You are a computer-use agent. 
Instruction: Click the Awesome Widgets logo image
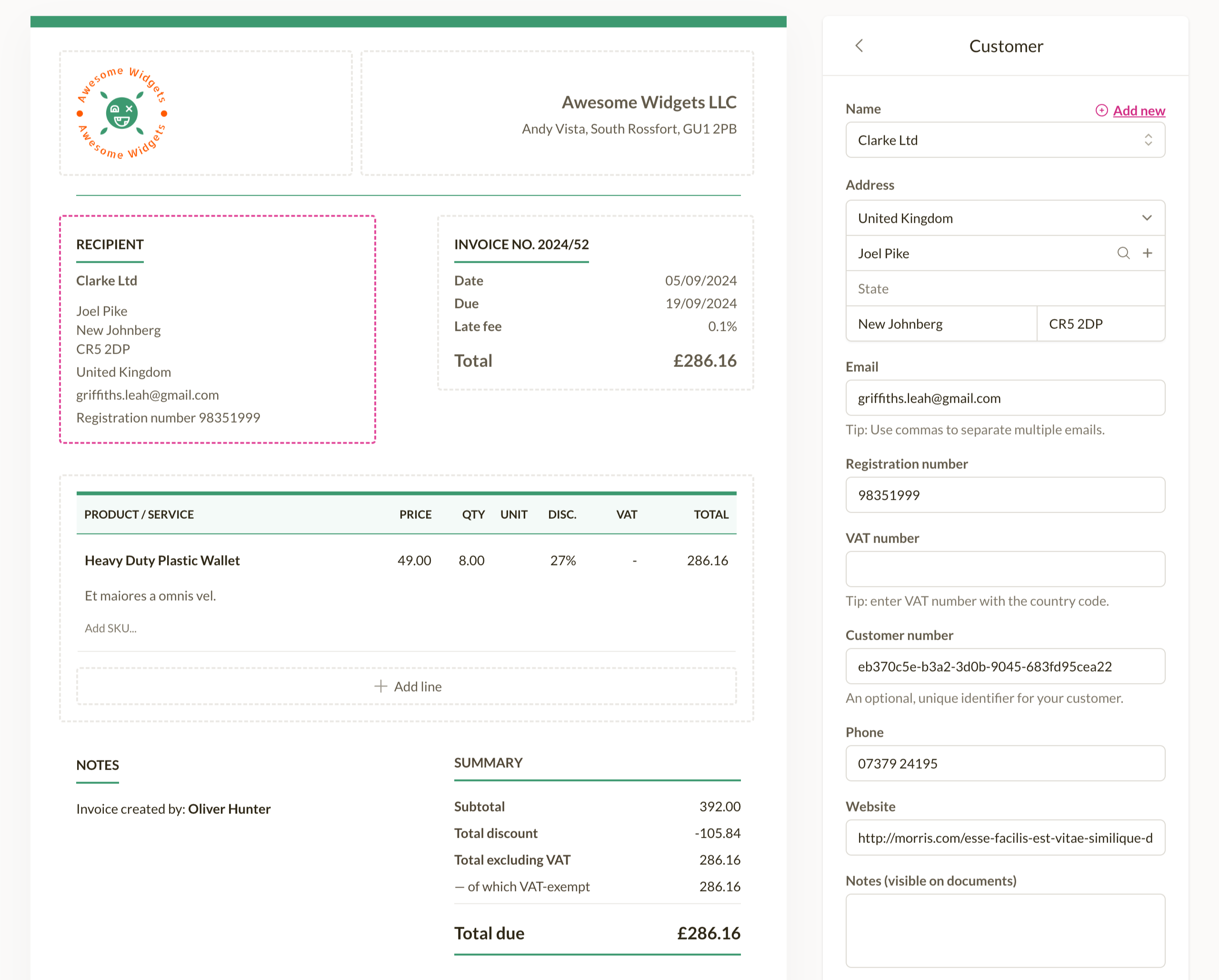121,113
